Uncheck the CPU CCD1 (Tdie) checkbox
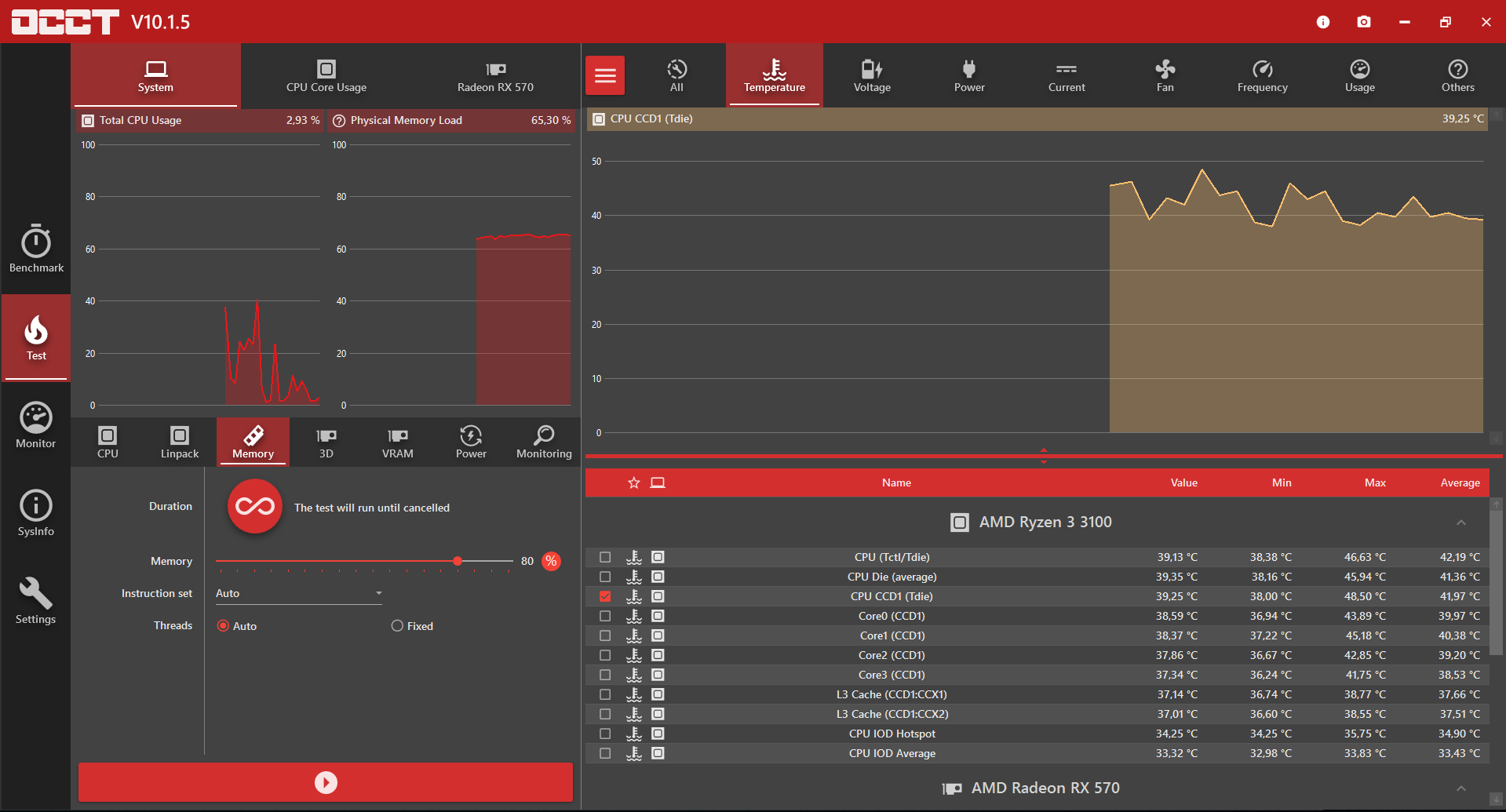This screenshot has width=1506, height=812. coord(605,596)
